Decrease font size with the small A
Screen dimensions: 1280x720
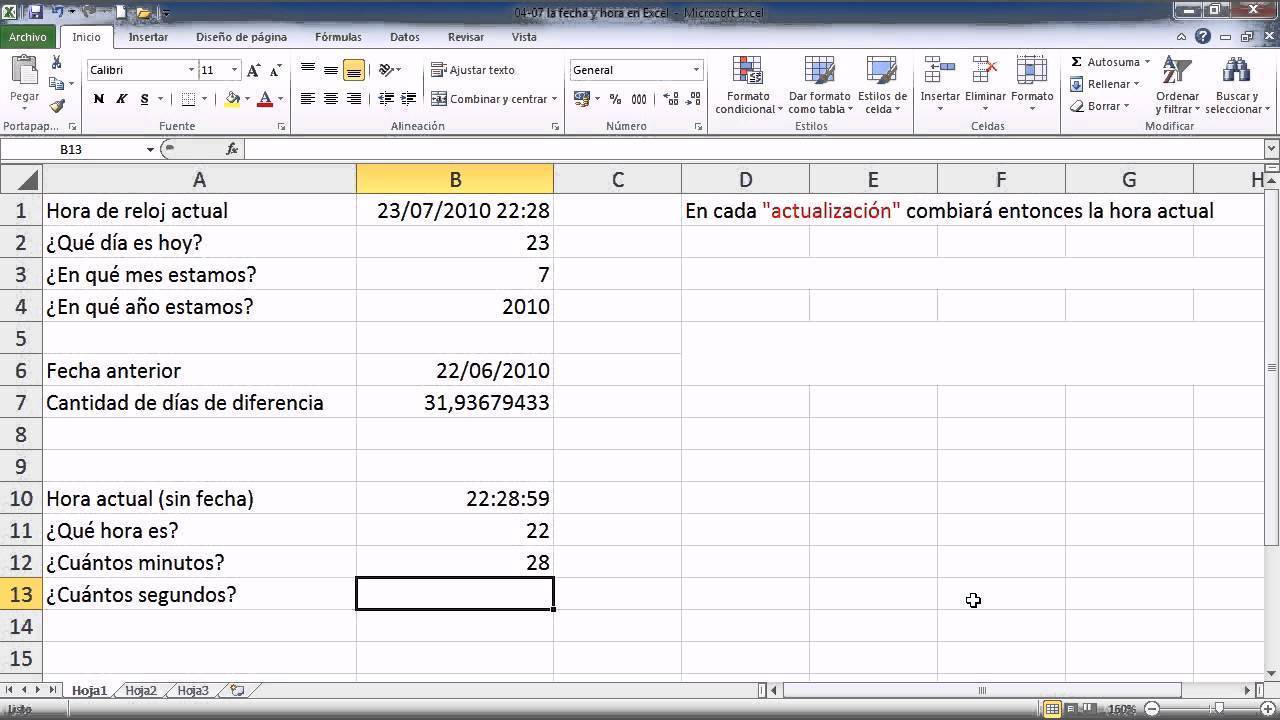(x=274, y=70)
